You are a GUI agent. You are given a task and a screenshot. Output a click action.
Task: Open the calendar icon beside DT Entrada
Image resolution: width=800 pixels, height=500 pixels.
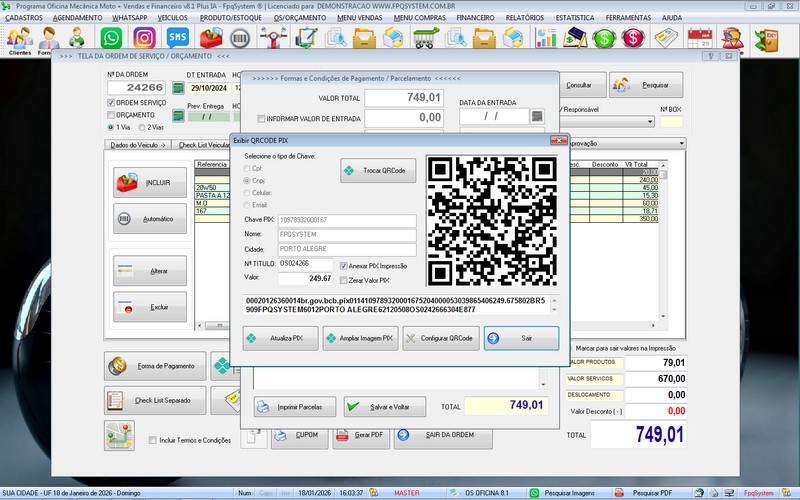179,88
